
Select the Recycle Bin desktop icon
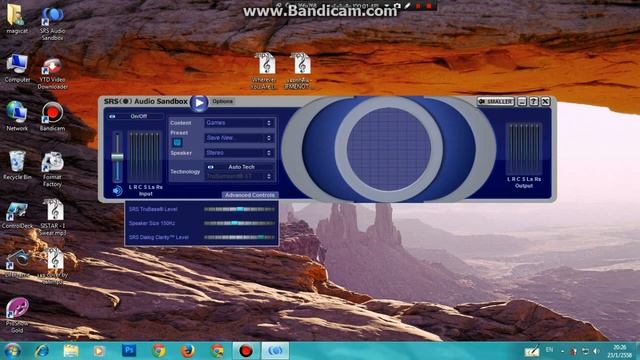click(17, 165)
